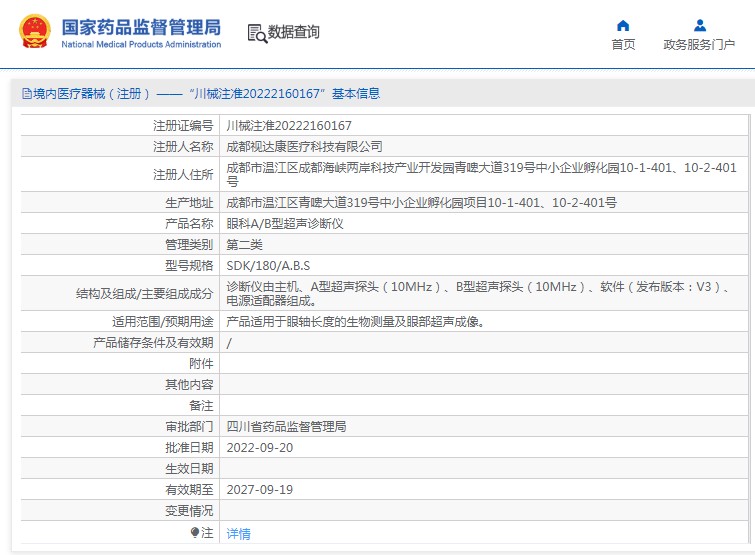Image resolution: width=755 pixels, height=555 pixels.
Task: Click the national emblem logo
Action: click(35, 32)
